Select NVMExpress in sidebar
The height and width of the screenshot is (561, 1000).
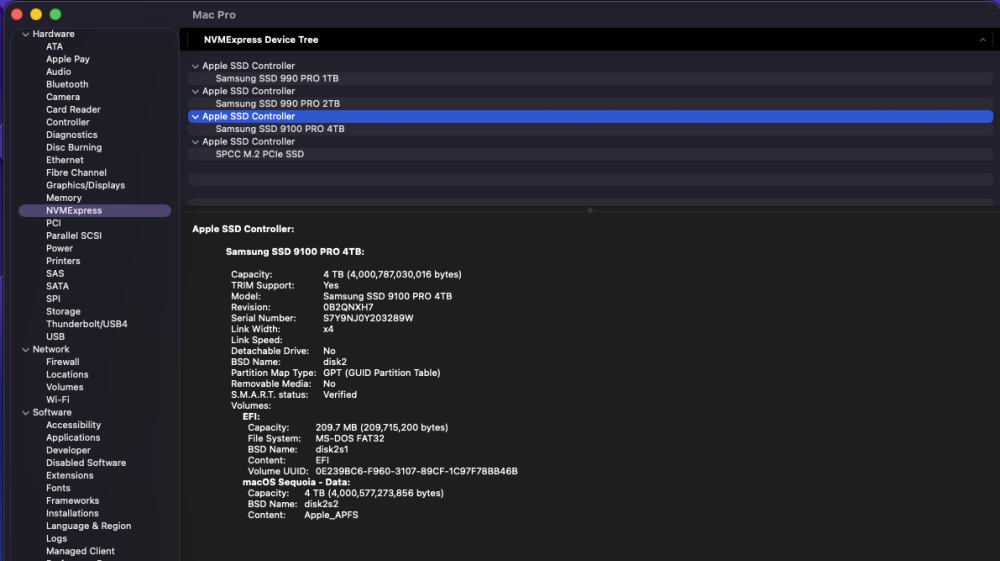pos(95,210)
